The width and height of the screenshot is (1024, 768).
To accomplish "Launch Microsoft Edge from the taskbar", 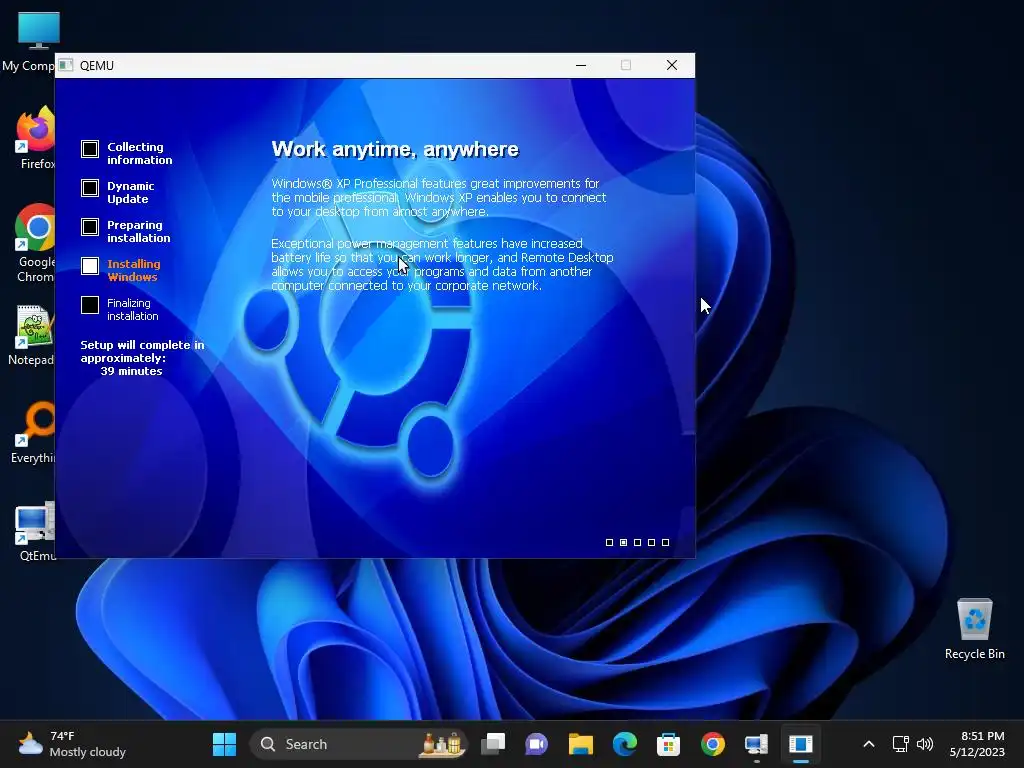I will [x=624, y=744].
